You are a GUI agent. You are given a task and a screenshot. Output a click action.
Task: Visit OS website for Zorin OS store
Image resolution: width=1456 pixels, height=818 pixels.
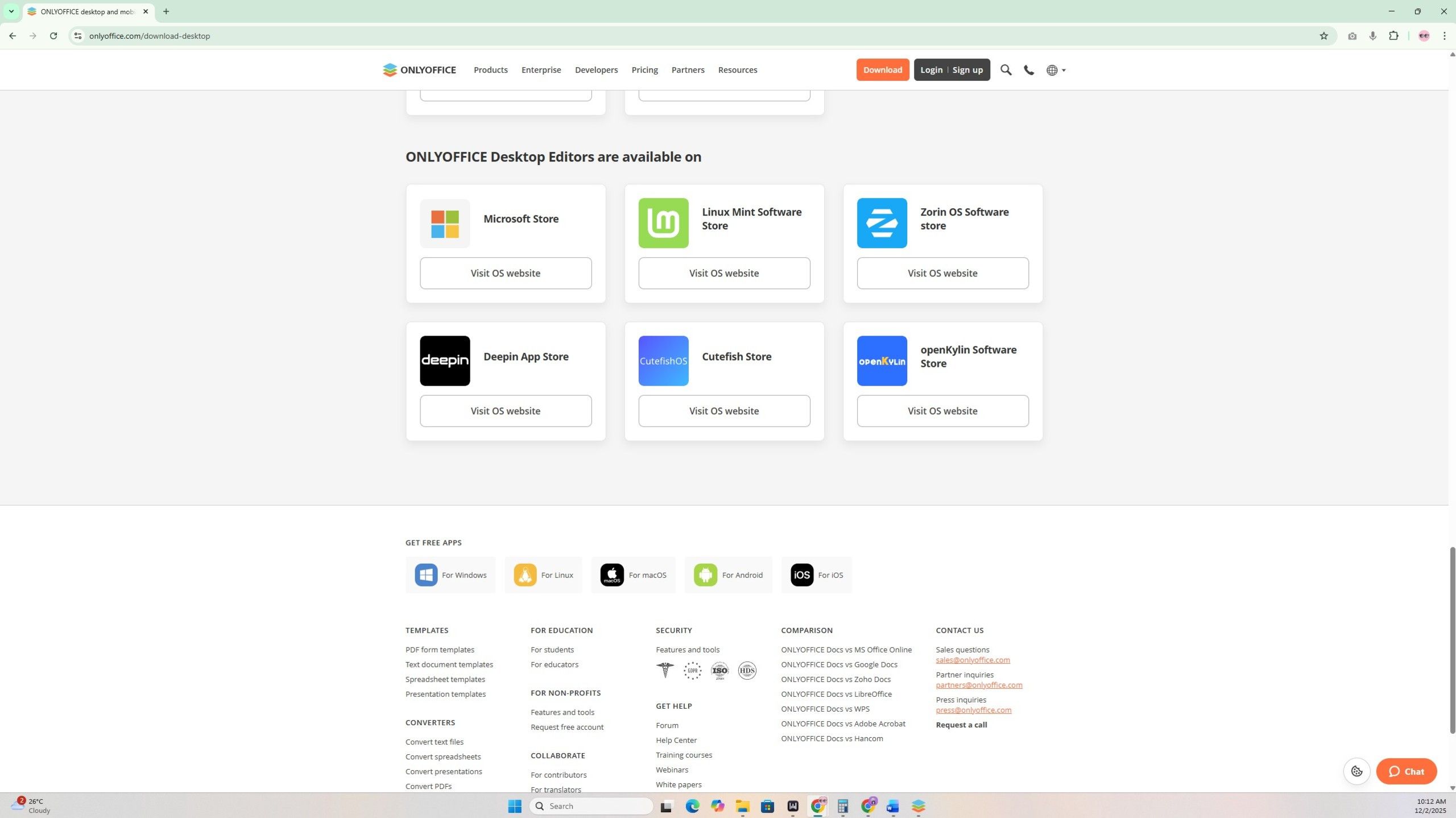942,273
